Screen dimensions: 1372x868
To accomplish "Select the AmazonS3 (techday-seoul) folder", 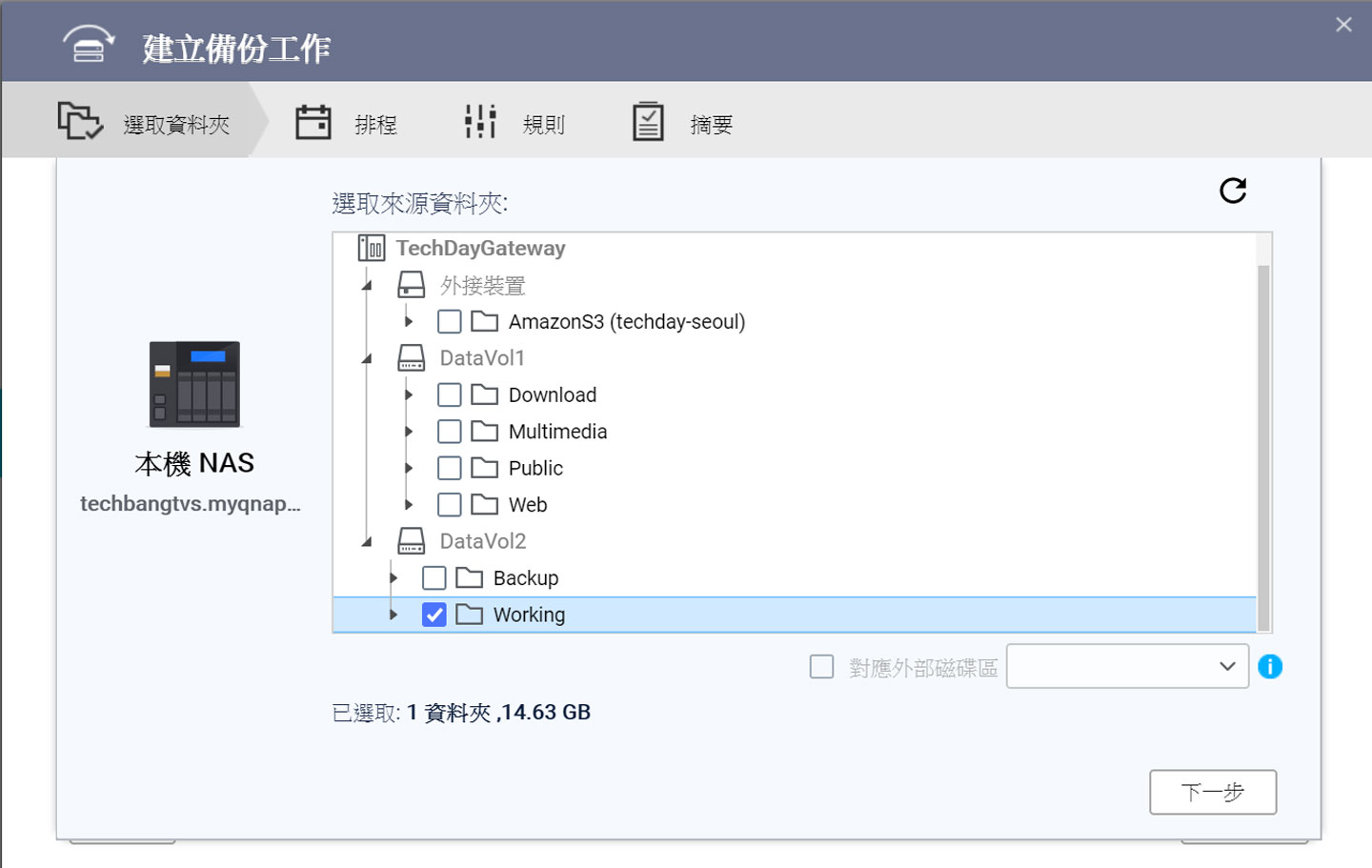I will point(626,322).
